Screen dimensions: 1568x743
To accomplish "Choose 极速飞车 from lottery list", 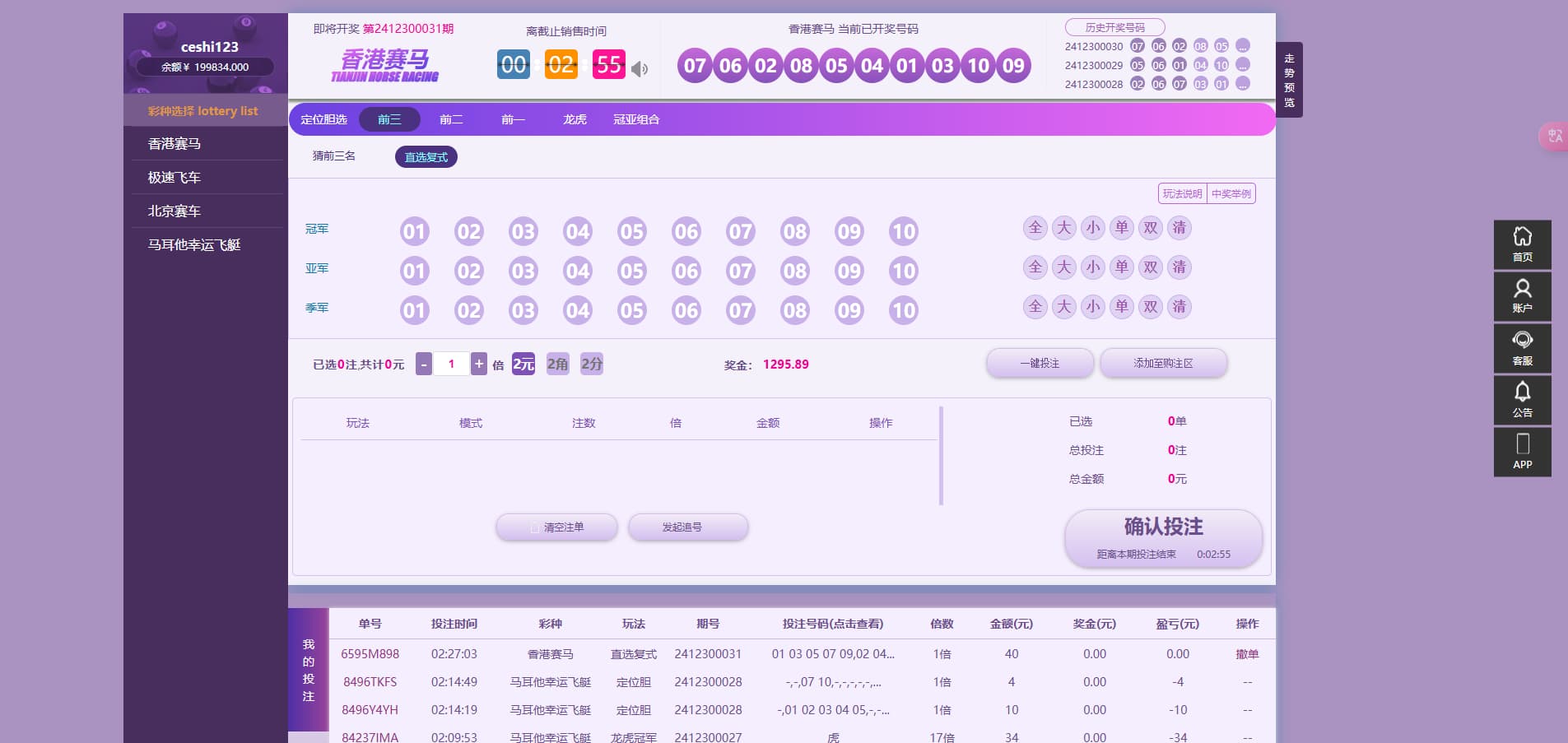I will (174, 177).
